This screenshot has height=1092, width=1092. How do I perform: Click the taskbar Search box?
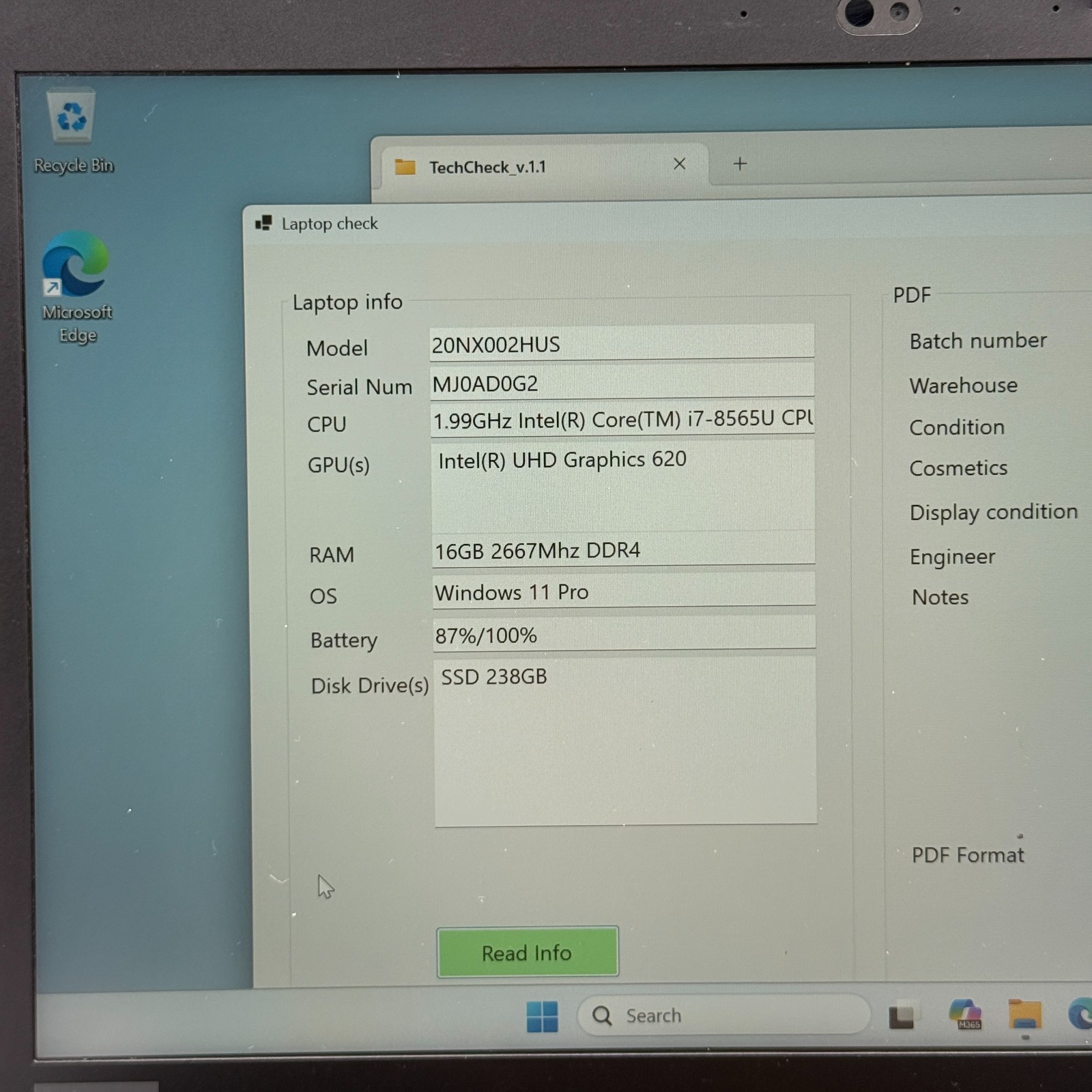click(x=723, y=1016)
